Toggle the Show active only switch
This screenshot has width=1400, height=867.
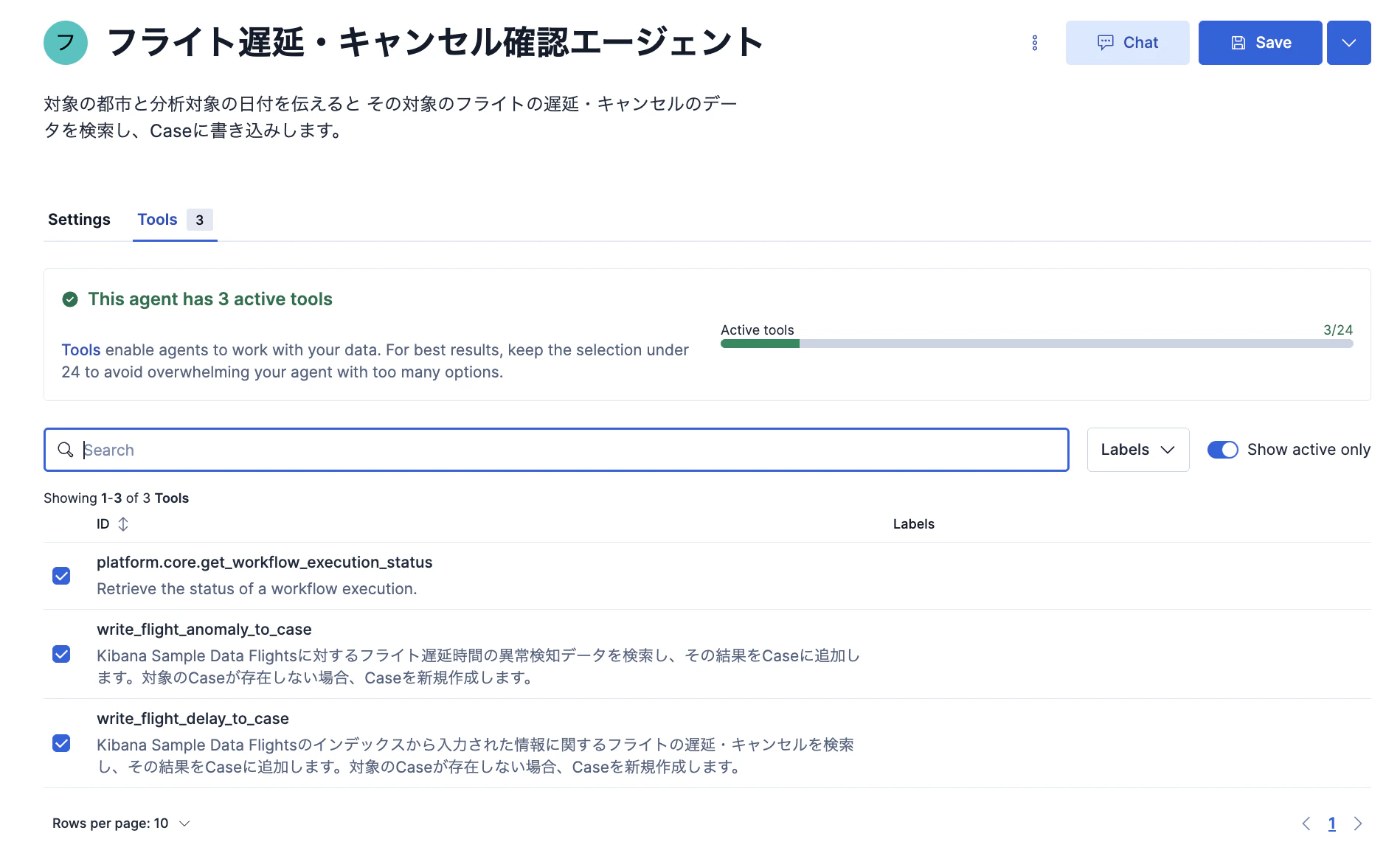(1222, 450)
